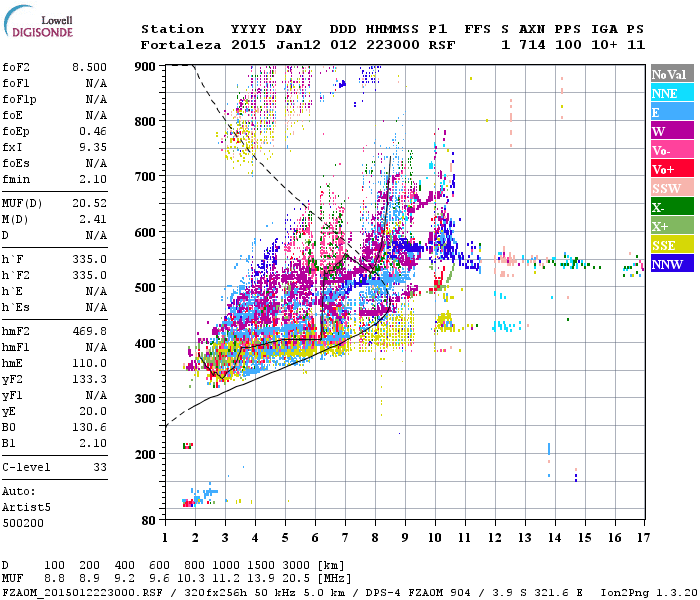Click the fxI value 9.35
Image resolution: width=700 pixels, height=600 pixels.
93,147
